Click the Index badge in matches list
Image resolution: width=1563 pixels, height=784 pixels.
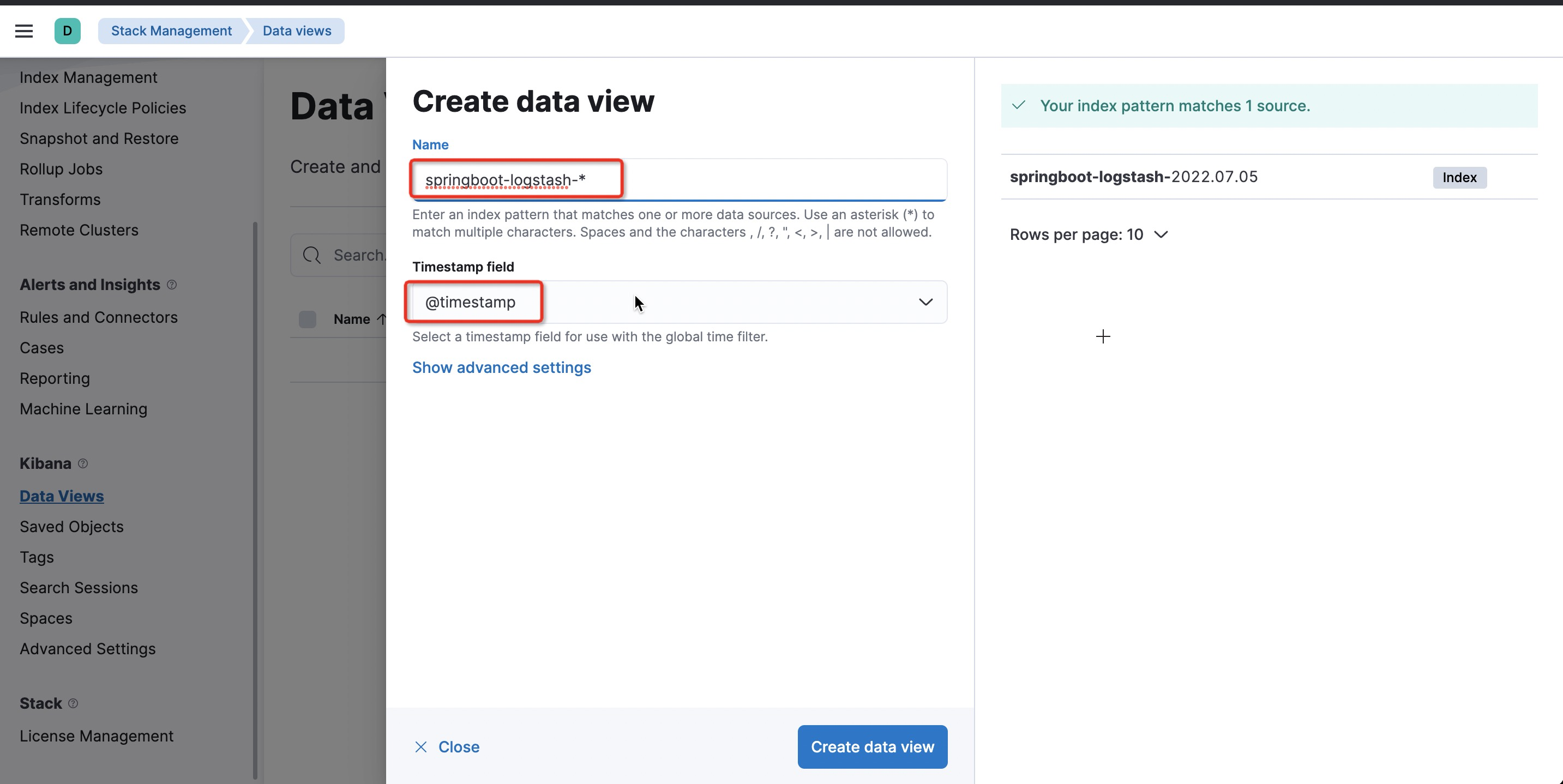click(1459, 178)
